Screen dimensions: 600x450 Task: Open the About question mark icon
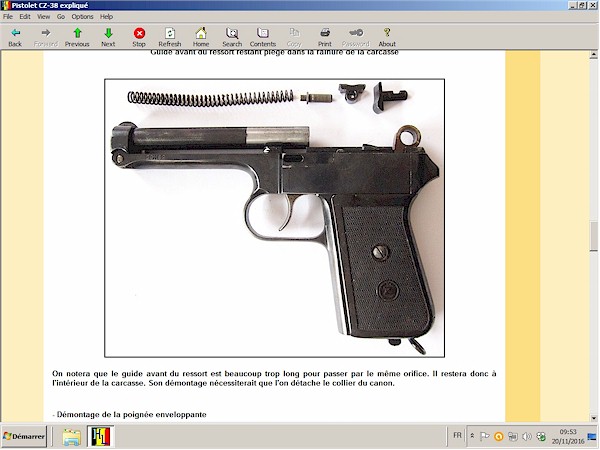point(387,33)
